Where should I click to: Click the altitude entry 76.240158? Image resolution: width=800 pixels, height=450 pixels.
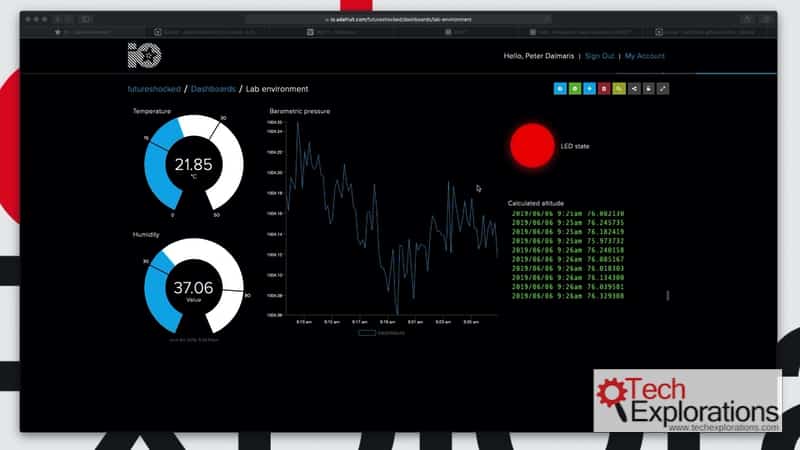point(568,251)
